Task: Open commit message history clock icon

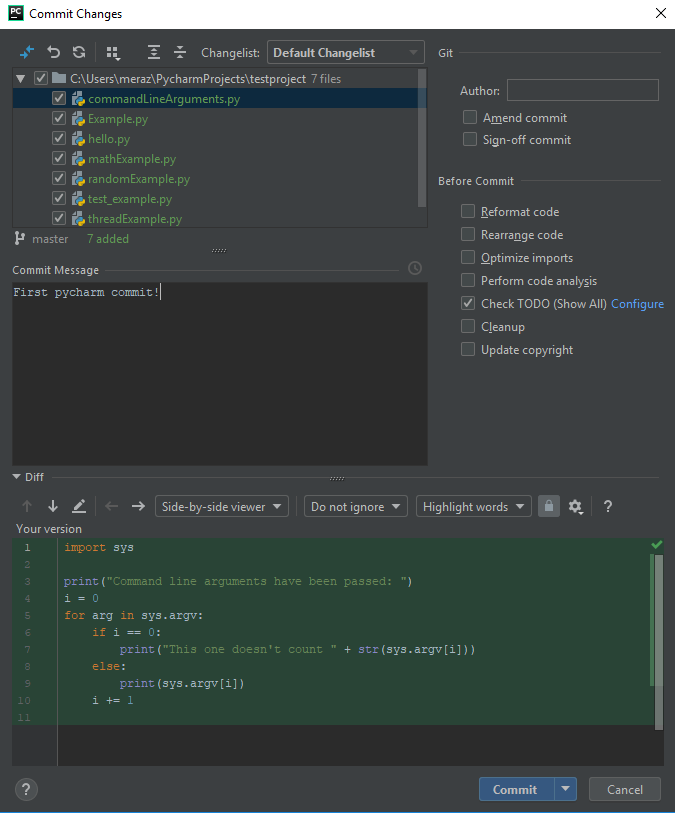Action: [415, 269]
